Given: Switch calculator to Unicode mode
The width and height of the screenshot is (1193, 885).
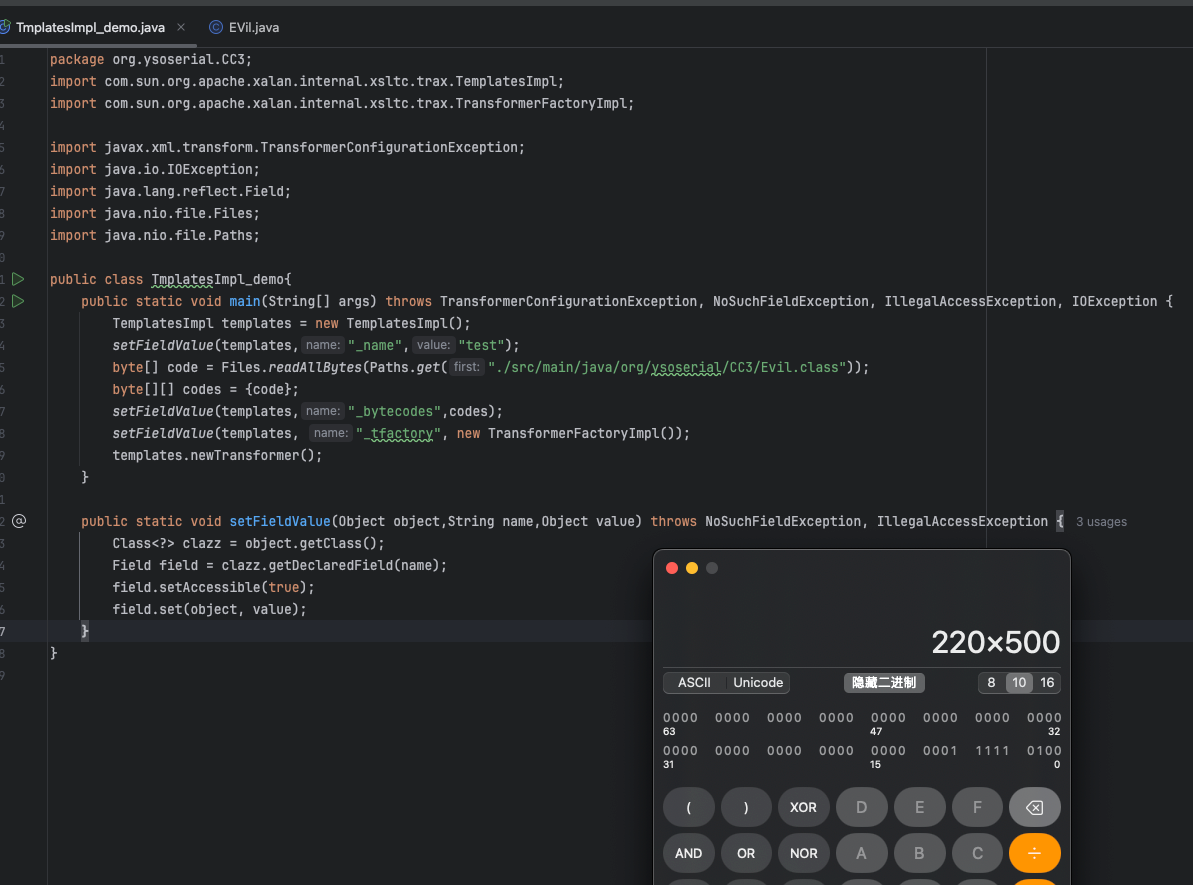Looking at the screenshot, I should point(758,683).
